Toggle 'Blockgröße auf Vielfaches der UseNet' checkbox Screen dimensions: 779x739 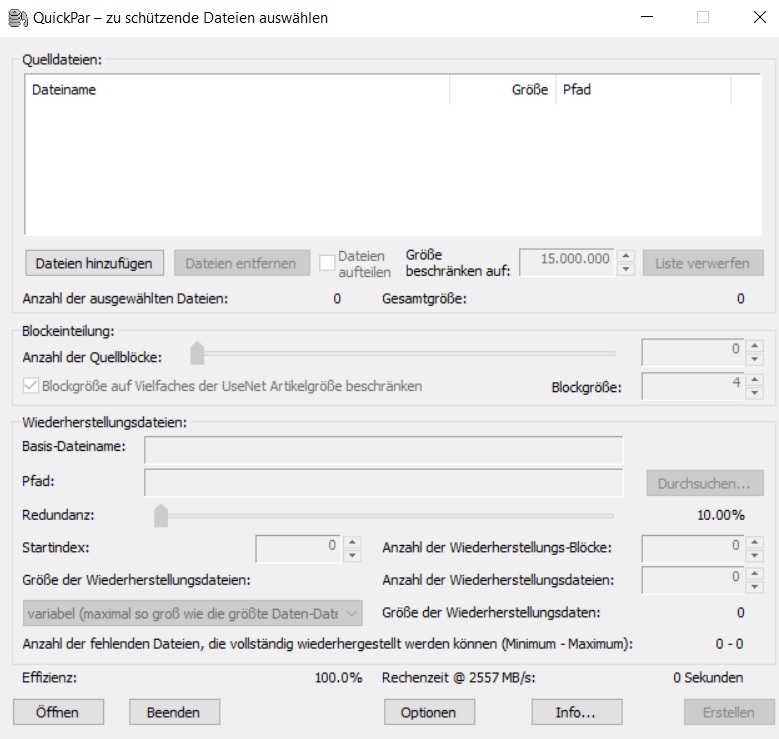click(31, 386)
